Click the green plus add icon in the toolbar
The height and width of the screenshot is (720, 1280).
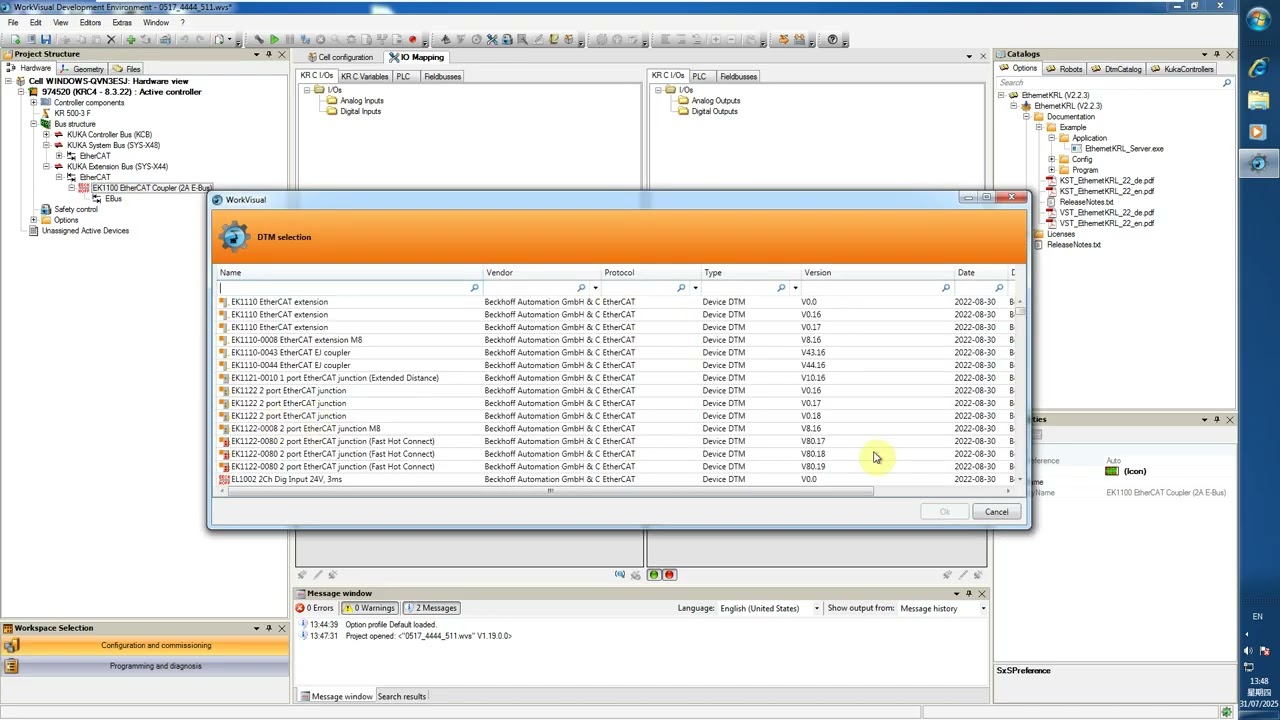pos(129,40)
